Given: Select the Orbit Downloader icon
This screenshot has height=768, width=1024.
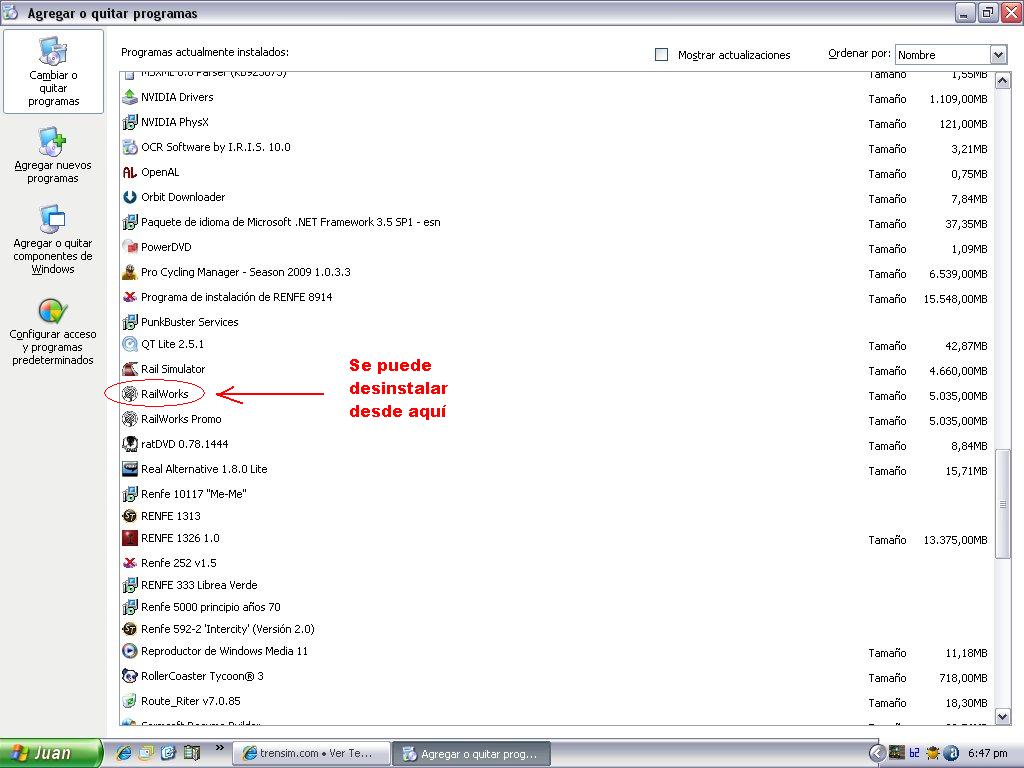Looking at the screenshot, I should point(129,198).
